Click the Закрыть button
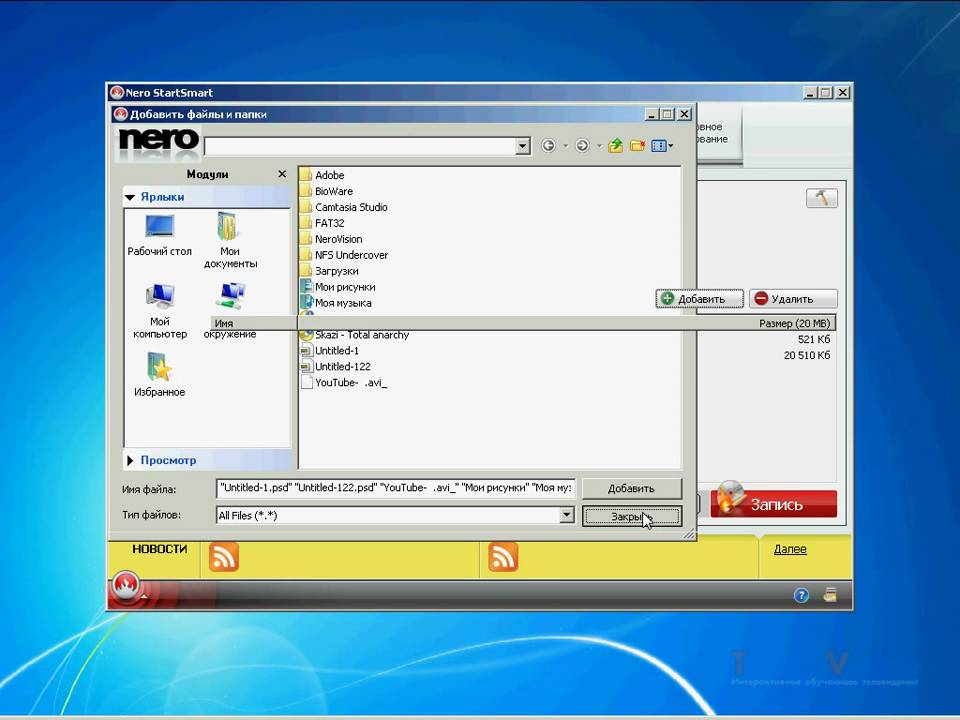Screen dimensions: 960x720 click(x=632, y=517)
